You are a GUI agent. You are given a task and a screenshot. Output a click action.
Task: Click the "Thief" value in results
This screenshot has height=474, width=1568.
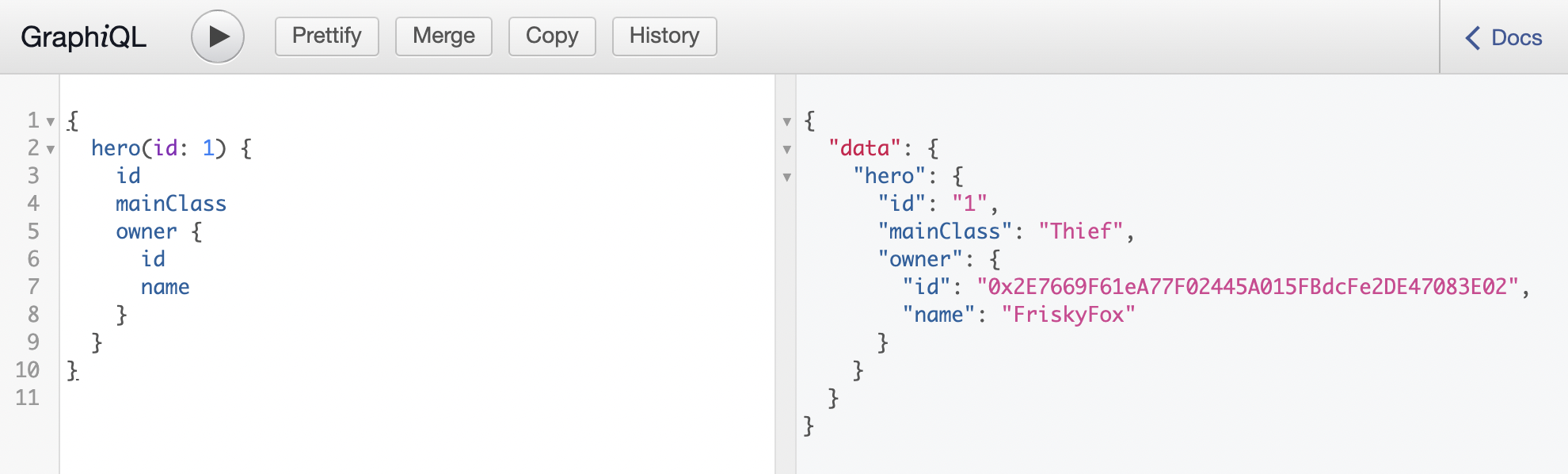click(1081, 231)
